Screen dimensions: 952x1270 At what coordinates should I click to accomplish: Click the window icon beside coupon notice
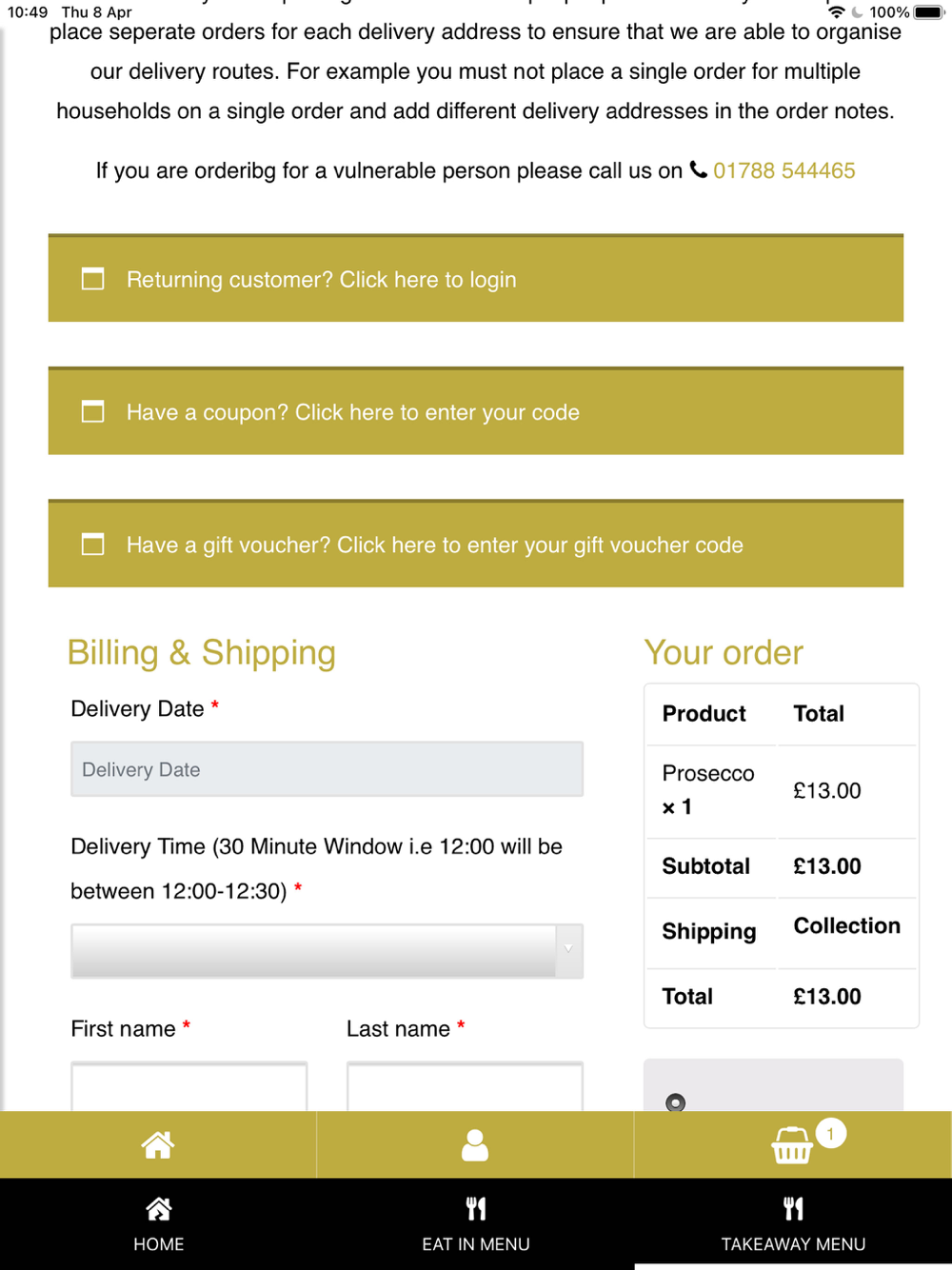pyautogui.click(x=92, y=411)
